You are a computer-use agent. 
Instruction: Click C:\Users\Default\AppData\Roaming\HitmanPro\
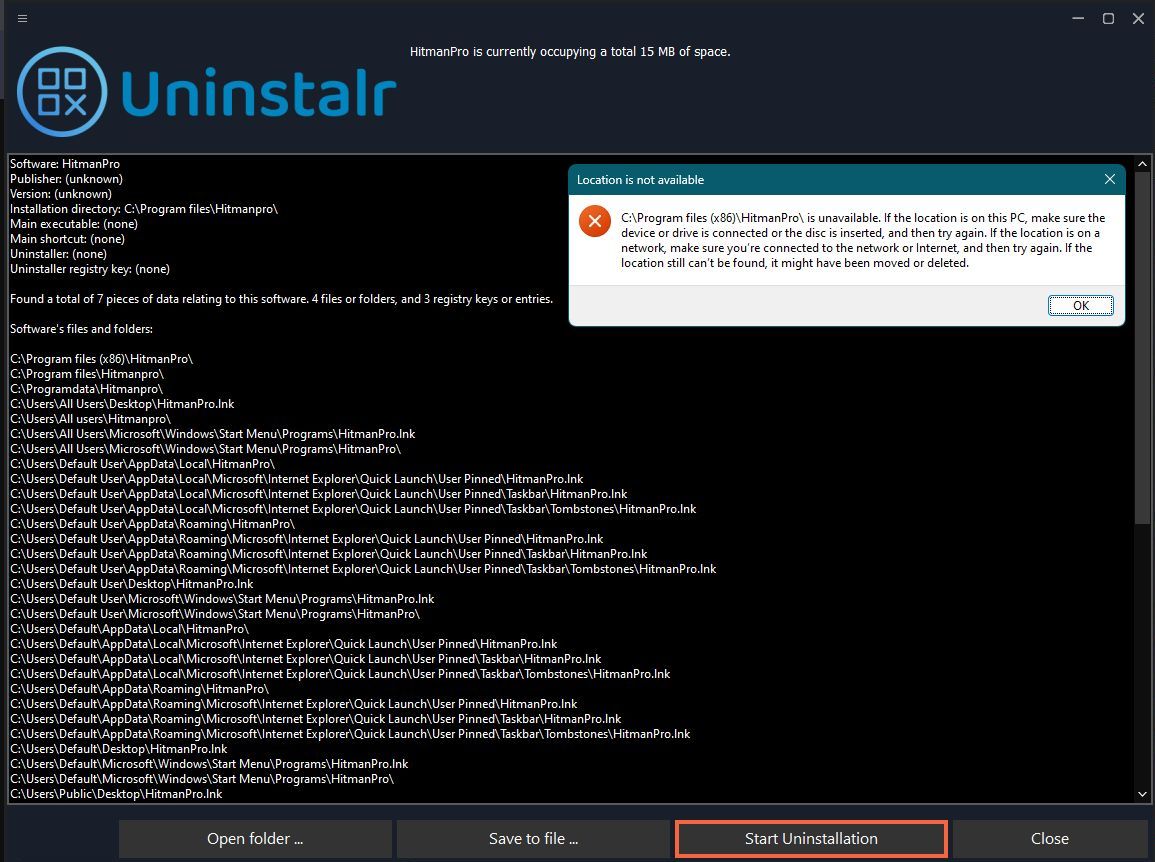pyautogui.click(x=139, y=689)
